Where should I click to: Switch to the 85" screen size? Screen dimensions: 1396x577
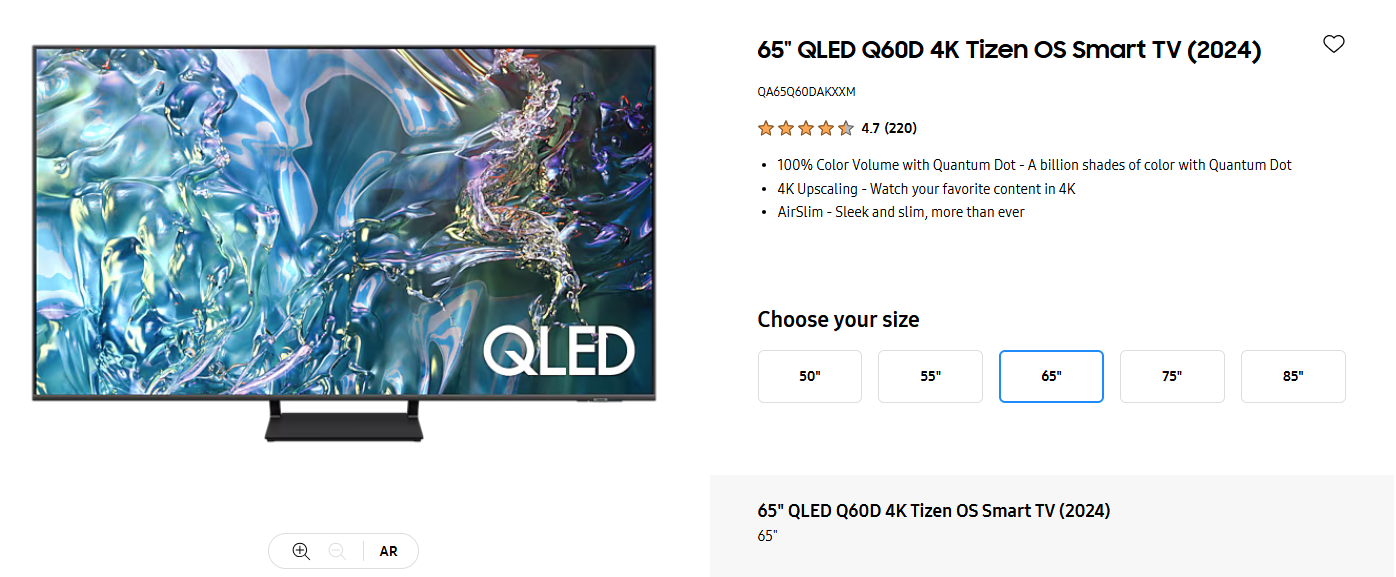tap(1293, 377)
